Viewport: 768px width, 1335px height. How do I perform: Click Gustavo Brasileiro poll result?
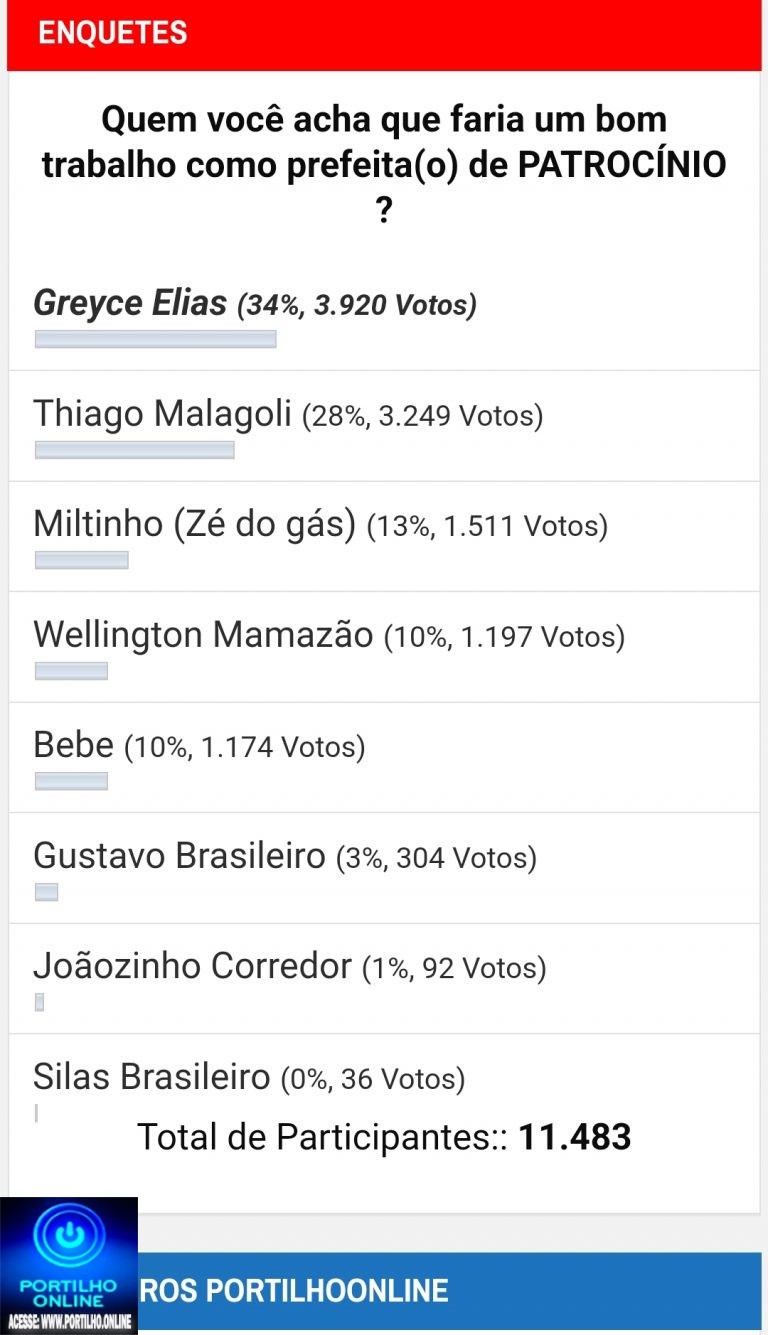click(285, 857)
